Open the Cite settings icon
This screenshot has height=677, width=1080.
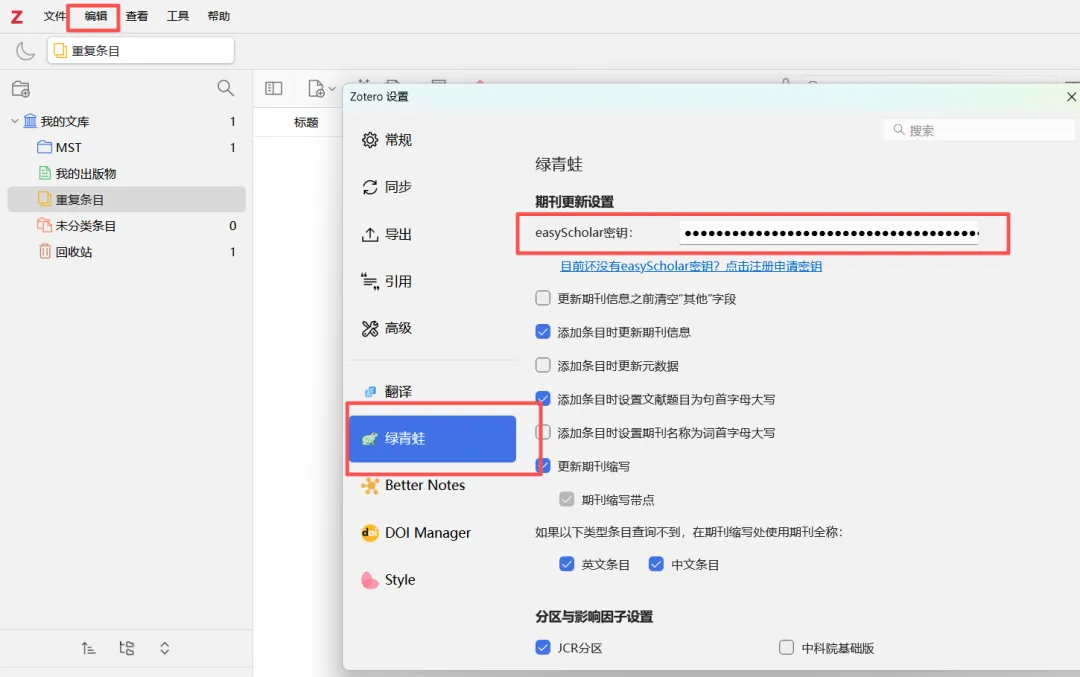click(370, 281)
